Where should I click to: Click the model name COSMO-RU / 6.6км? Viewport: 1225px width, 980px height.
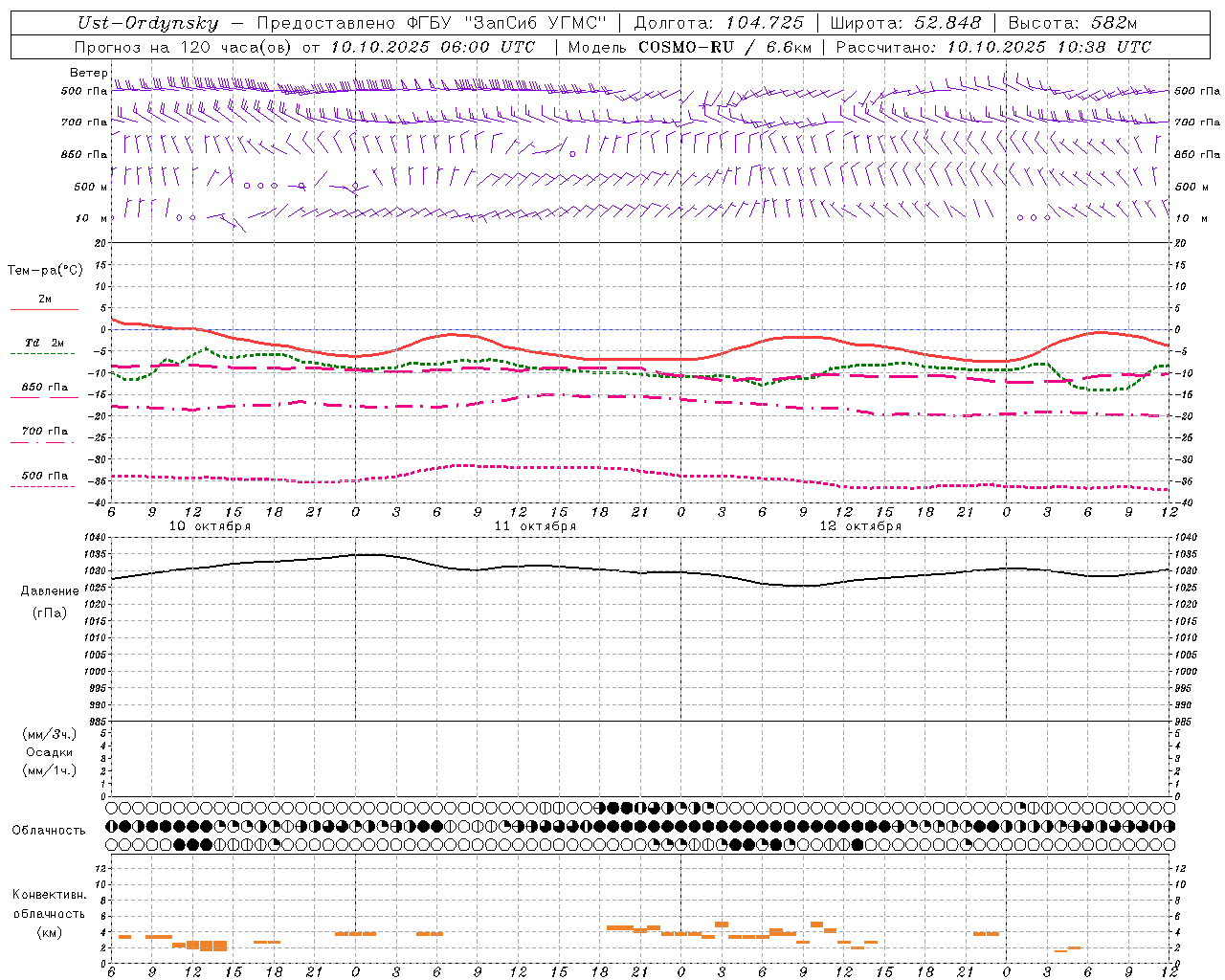pyautogui.click(x=724, y=47)
